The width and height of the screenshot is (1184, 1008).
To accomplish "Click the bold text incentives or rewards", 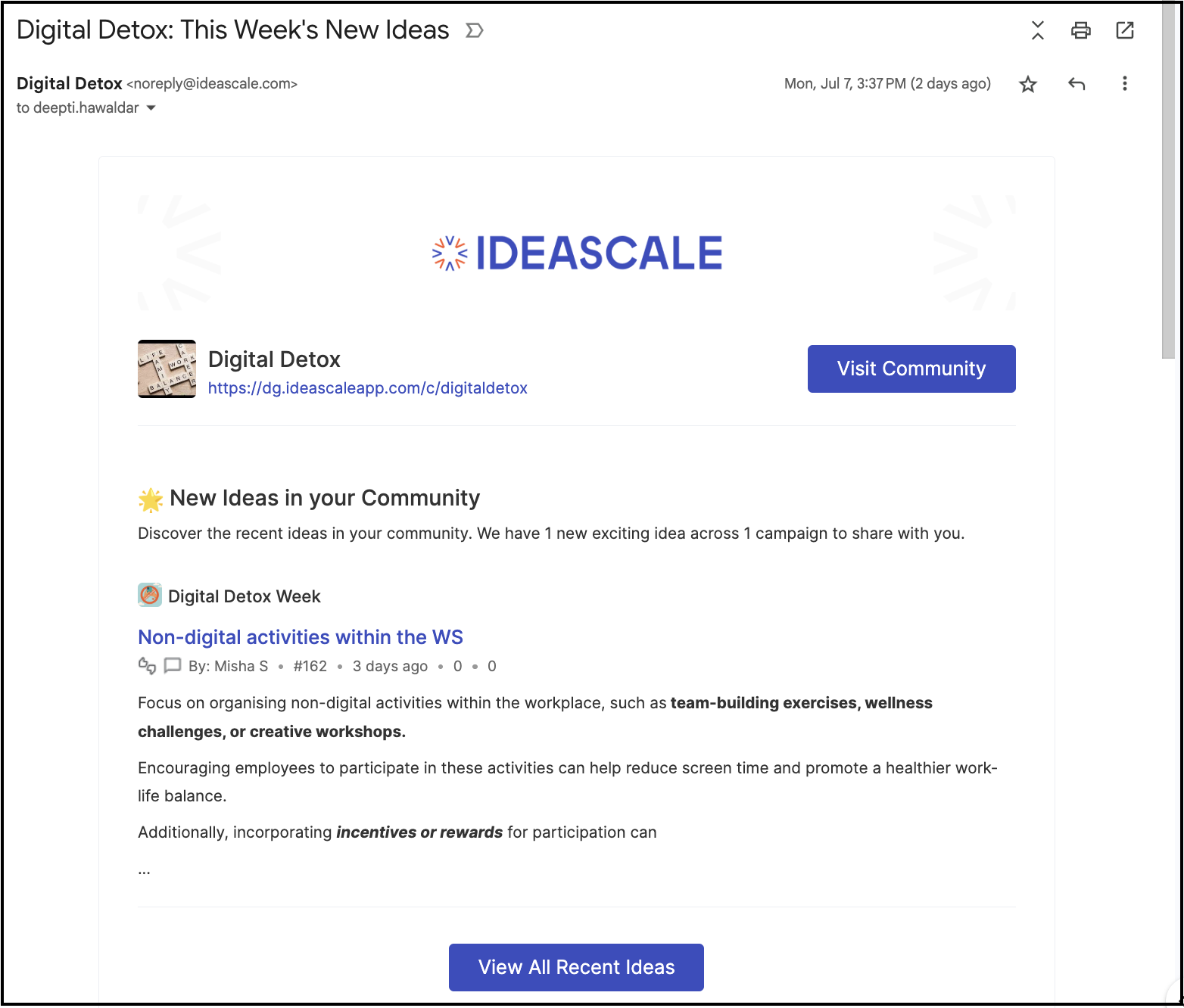I will (x=419, y=832).
